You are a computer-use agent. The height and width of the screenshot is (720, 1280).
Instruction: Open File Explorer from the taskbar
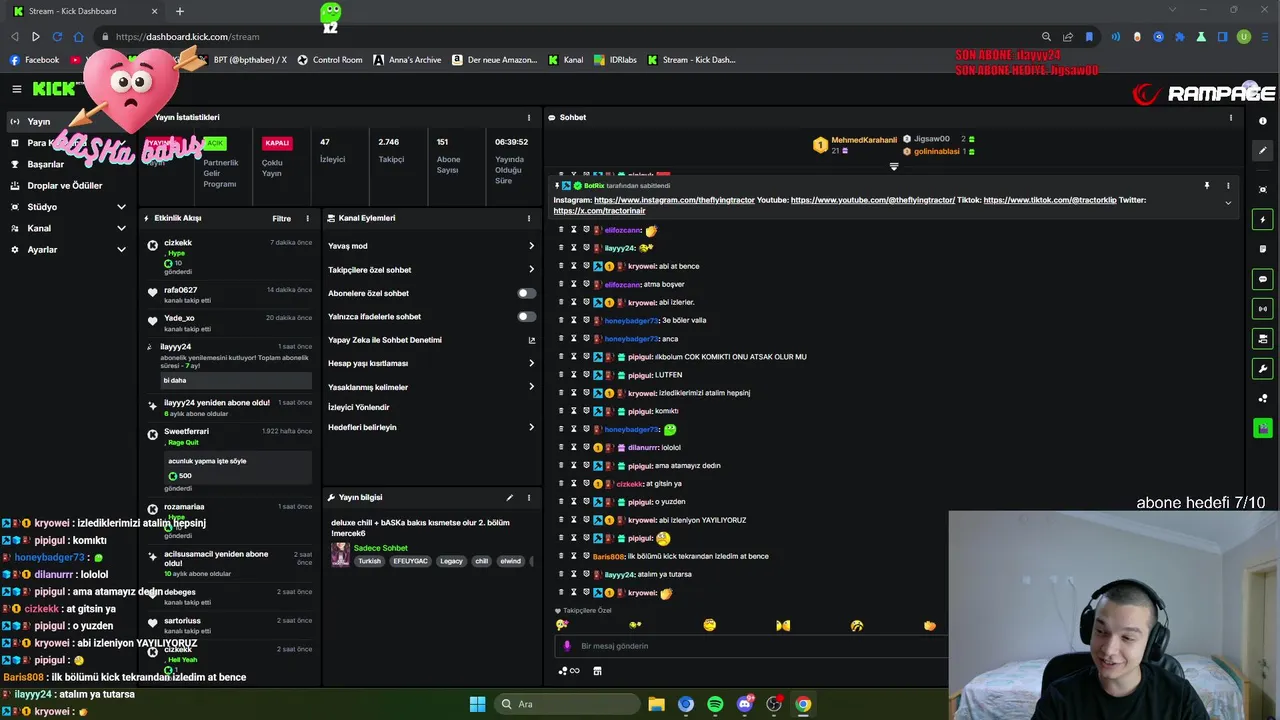click(656, 704)
